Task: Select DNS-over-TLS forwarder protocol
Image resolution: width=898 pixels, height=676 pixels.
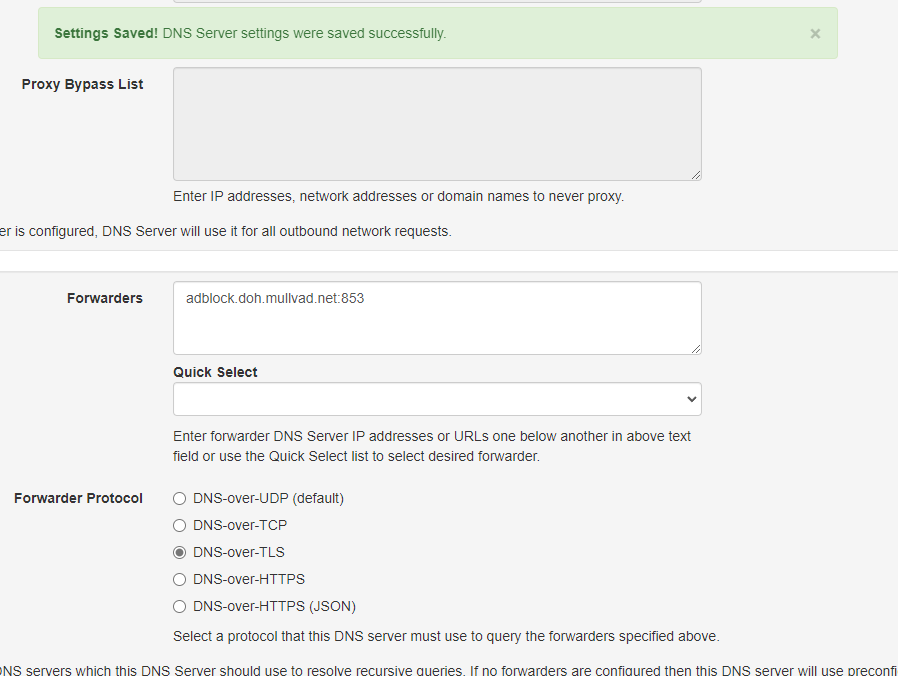Action: [179, 552]
